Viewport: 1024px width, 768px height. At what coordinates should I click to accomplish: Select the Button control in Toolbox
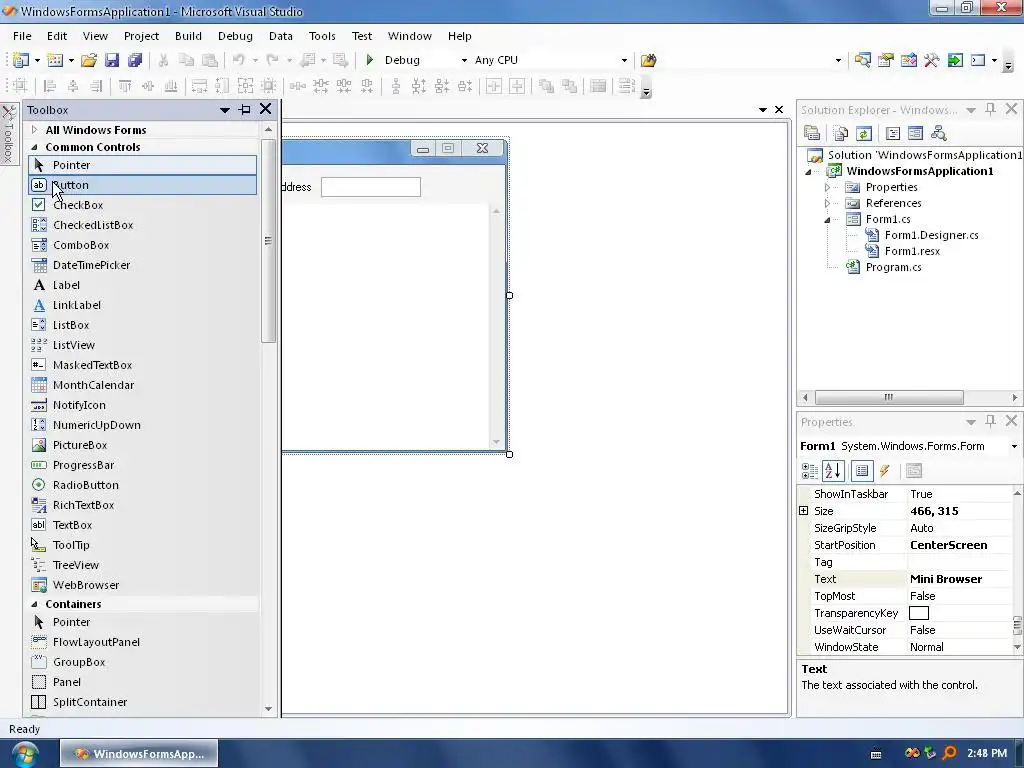point(143,185)
